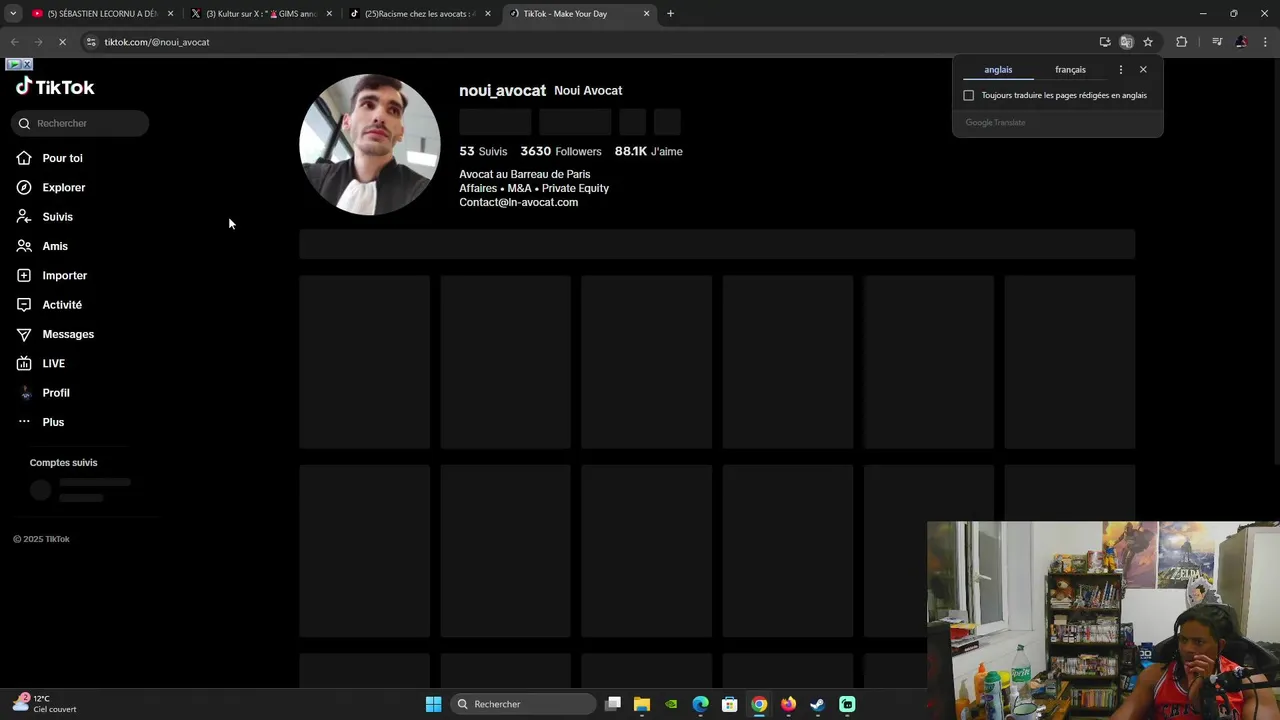
Task: Open Steam from taskbar
Action: point(817,704)
